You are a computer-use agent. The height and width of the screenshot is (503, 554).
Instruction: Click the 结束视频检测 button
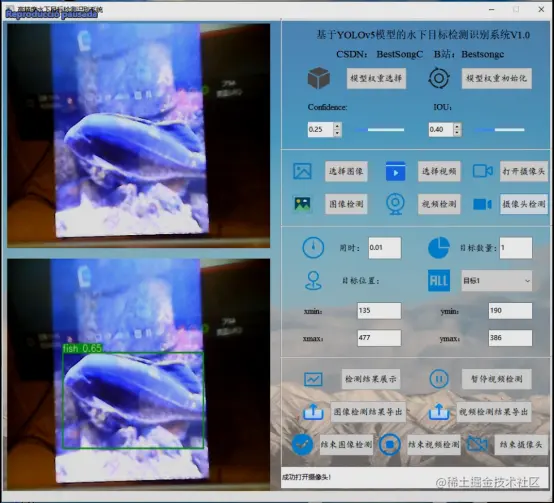[x=434, y=444]
